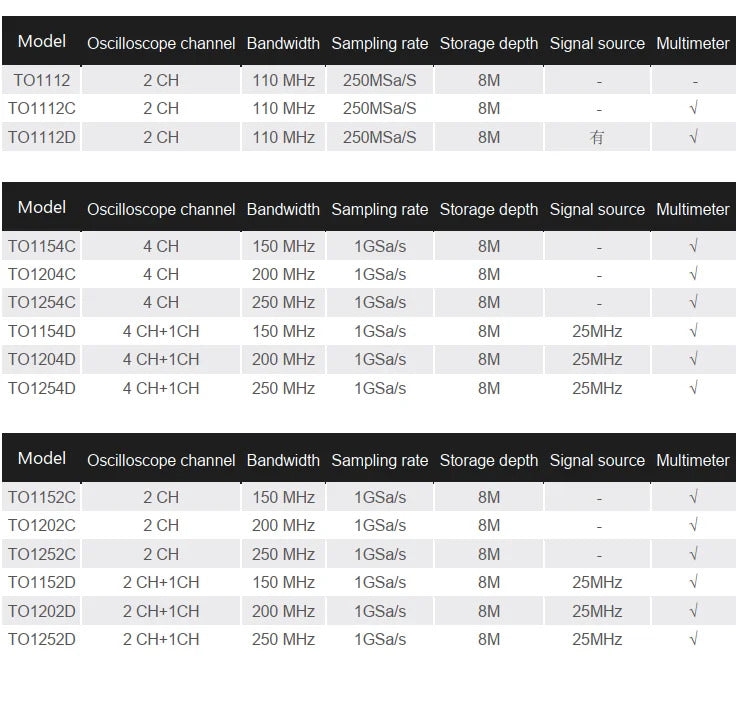
Task: Click the Model header of the top table
Action: [x=42, y=42]
